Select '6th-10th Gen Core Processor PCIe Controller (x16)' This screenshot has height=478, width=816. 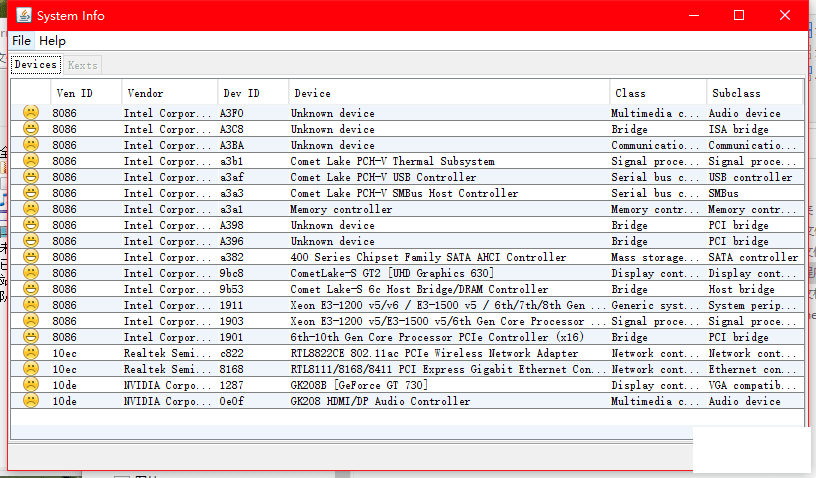[x=437, y=337]
